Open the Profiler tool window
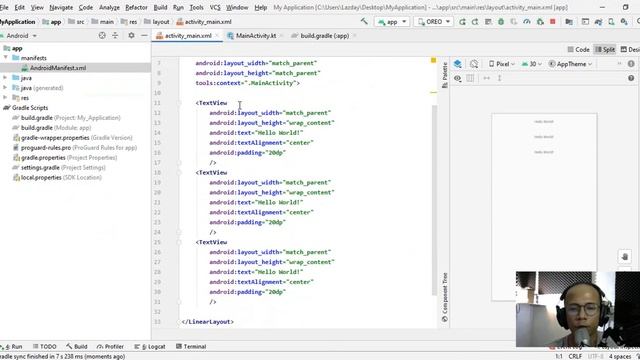640x360 pixels. tap(110, 346)
